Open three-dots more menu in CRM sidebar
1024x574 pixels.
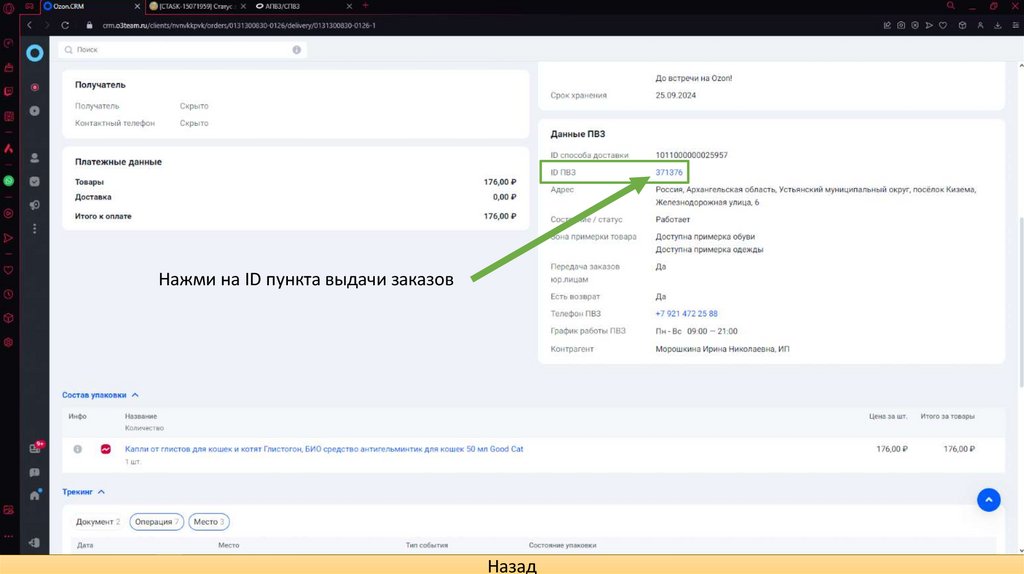pyautogui.click(x=35, y=229)
